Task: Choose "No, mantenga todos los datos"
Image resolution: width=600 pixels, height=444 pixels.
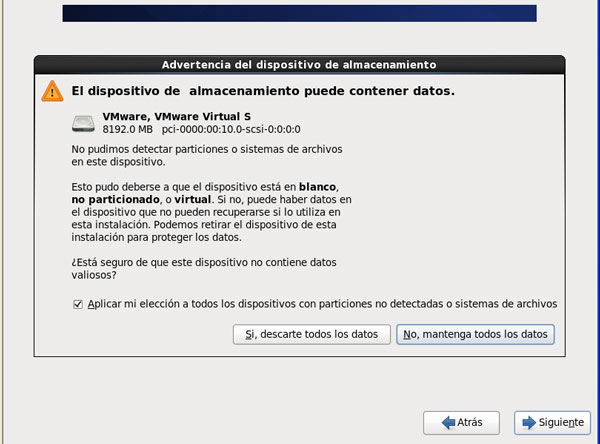Action: tap(475, 334)
